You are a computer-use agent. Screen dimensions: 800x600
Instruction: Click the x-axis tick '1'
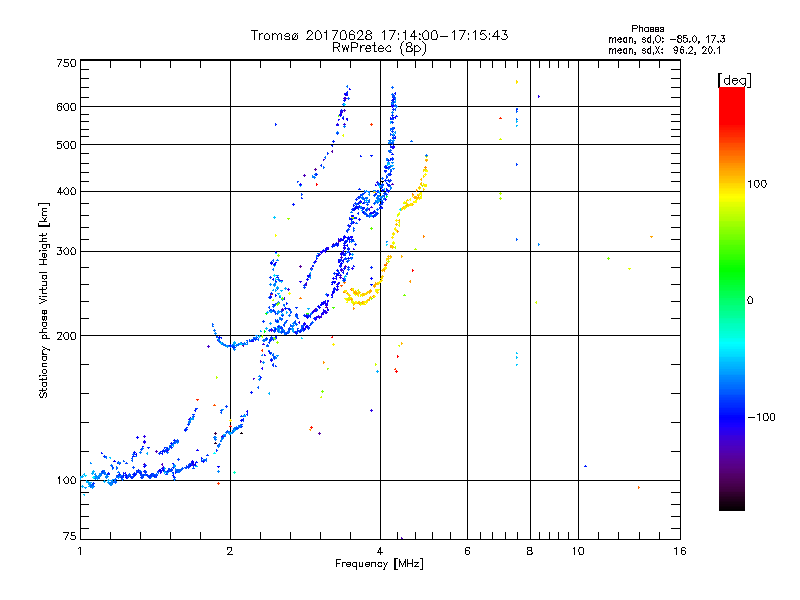[80, 551]
